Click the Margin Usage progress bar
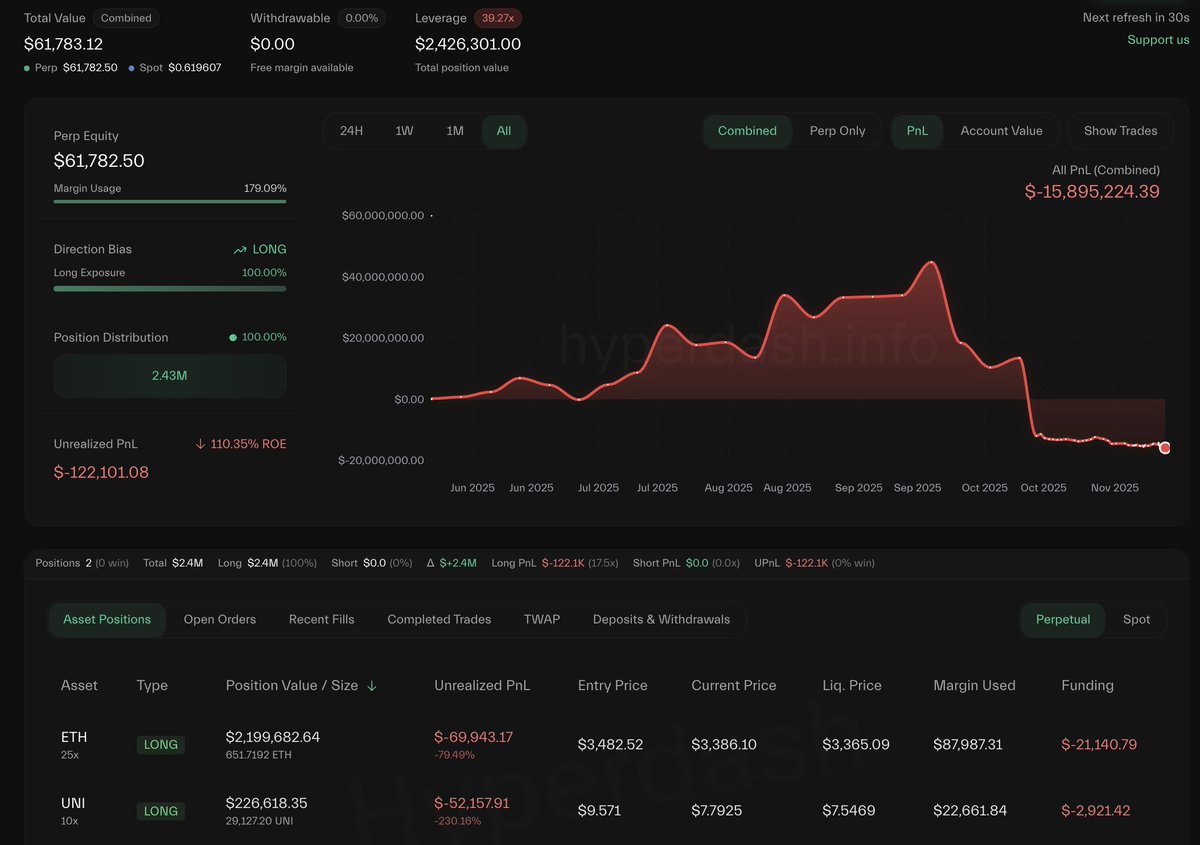Viewport: 1200px width, 845px height. [169, 201]
